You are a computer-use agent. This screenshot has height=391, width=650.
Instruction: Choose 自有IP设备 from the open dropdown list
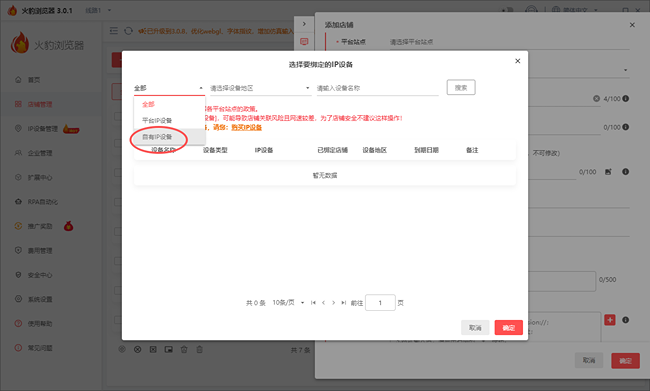point(169,136)
